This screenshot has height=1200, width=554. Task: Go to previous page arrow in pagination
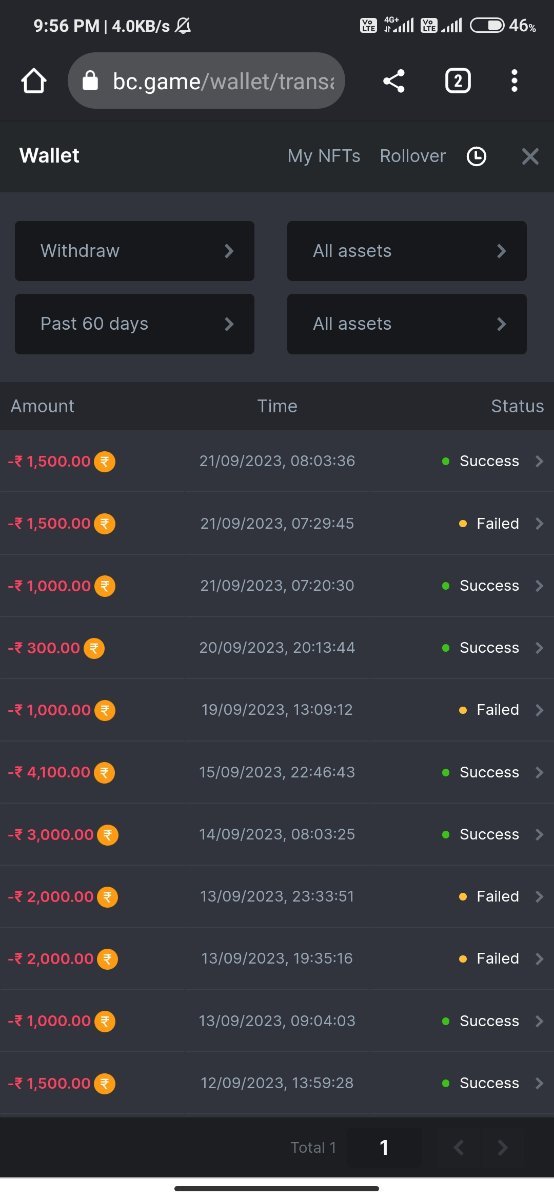tap(459, 1148)
